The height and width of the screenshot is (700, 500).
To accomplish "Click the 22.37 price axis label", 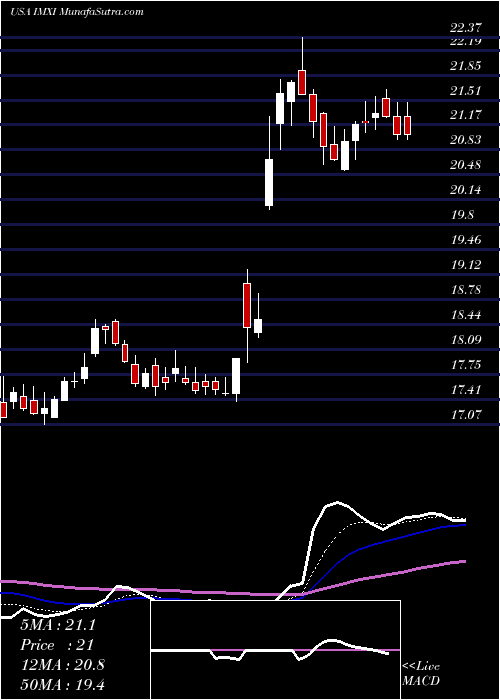I will (466, 28).
